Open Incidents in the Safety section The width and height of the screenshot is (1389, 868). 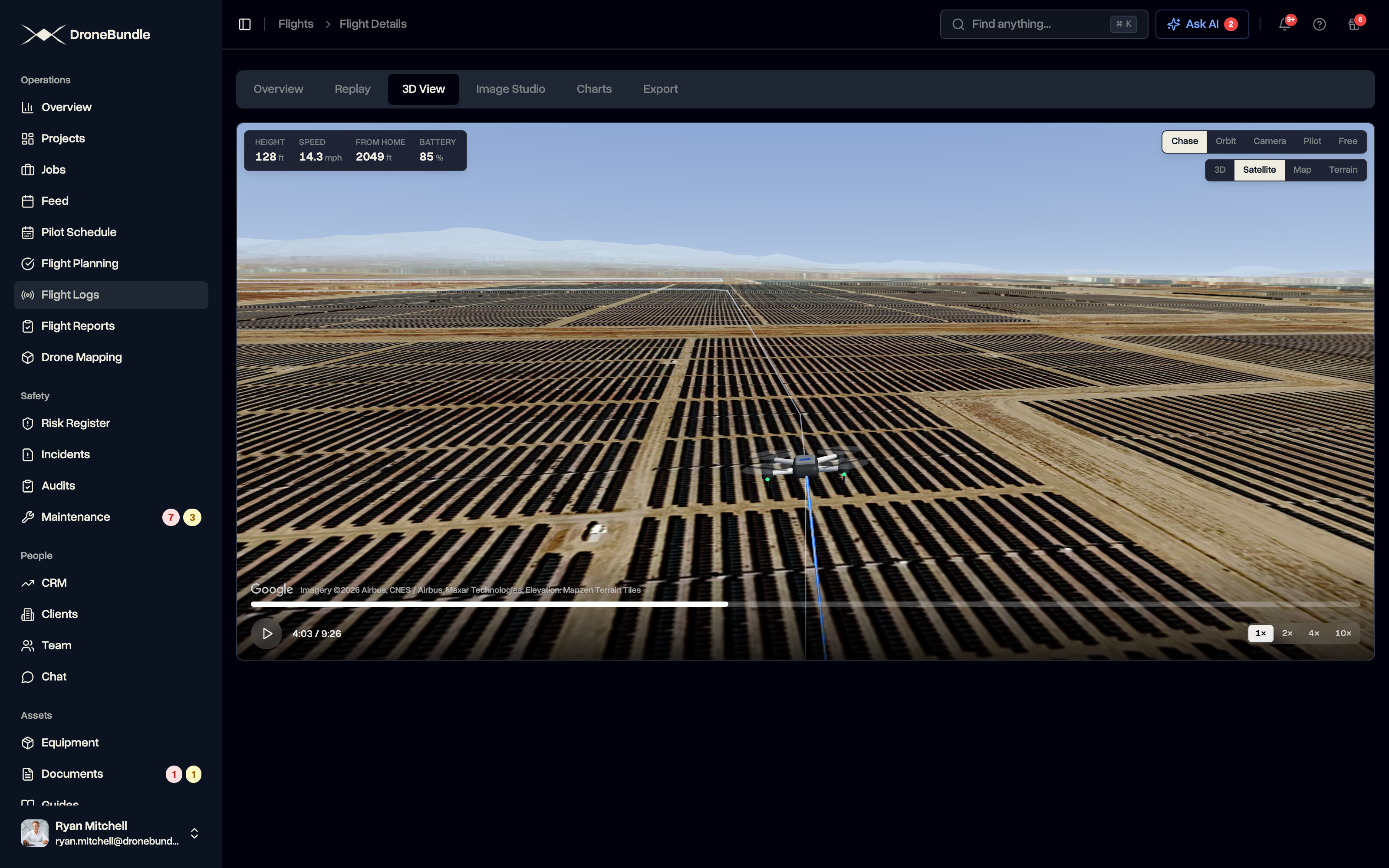[x=111, y=455]
